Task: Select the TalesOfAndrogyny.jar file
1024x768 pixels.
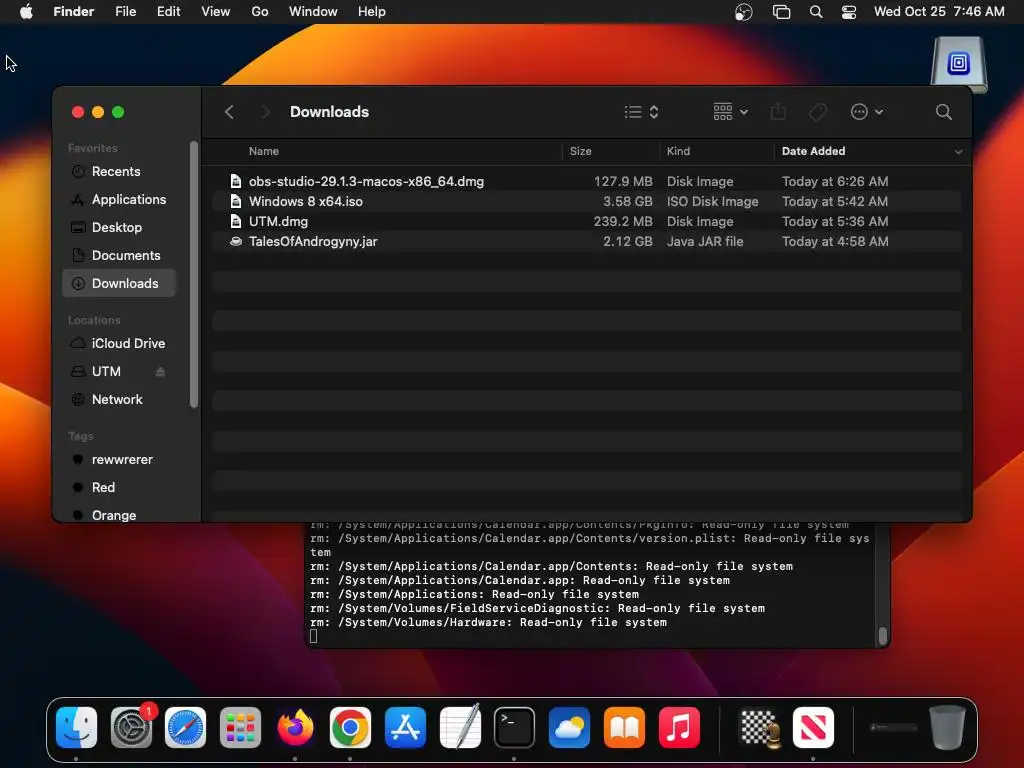Action: tap(586, 242)
